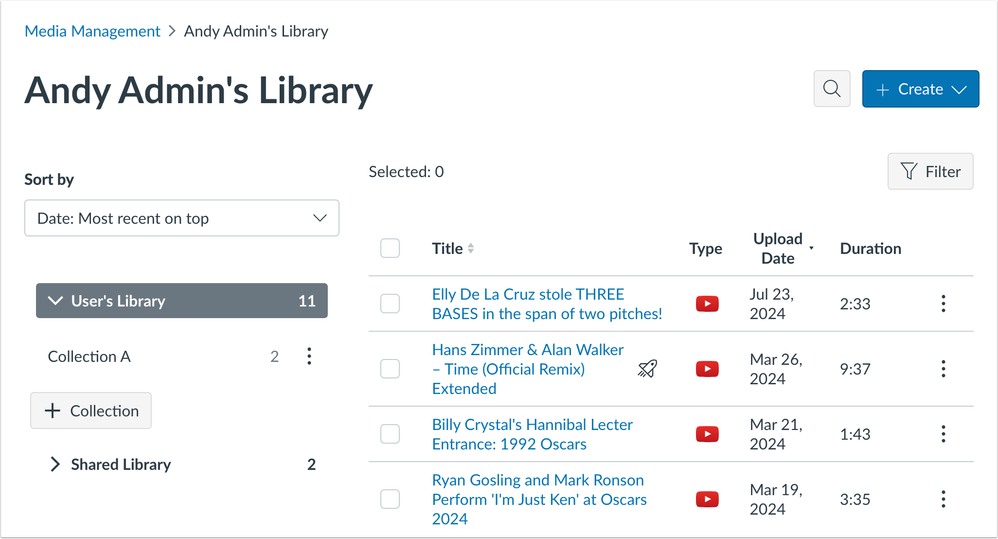The width and height of the screenshot is (998, 539).
Task: Open options for Elly De La Cruz video
Action: 943,304
